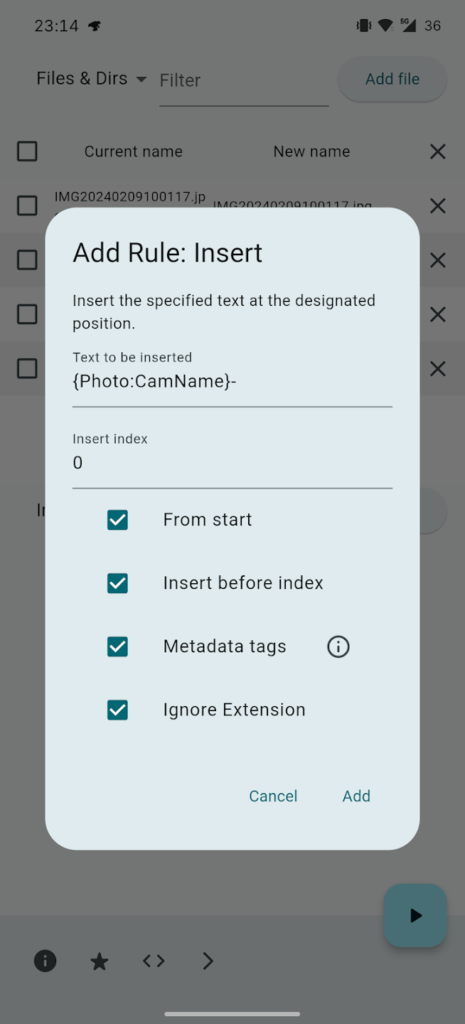Toggle Insert before index checkbox

tap(118, 583)
